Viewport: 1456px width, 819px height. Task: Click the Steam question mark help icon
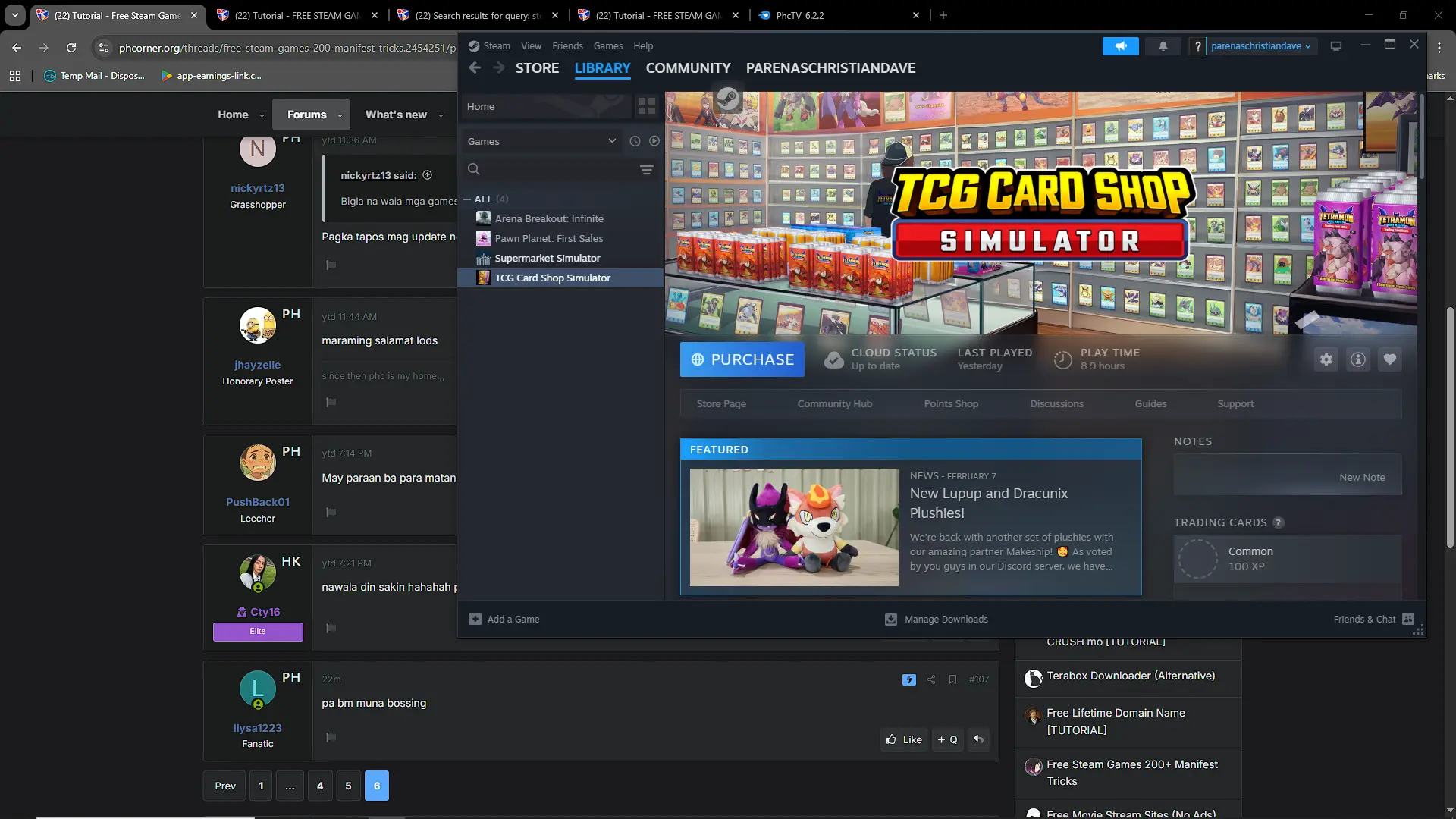click(1197, 46)
